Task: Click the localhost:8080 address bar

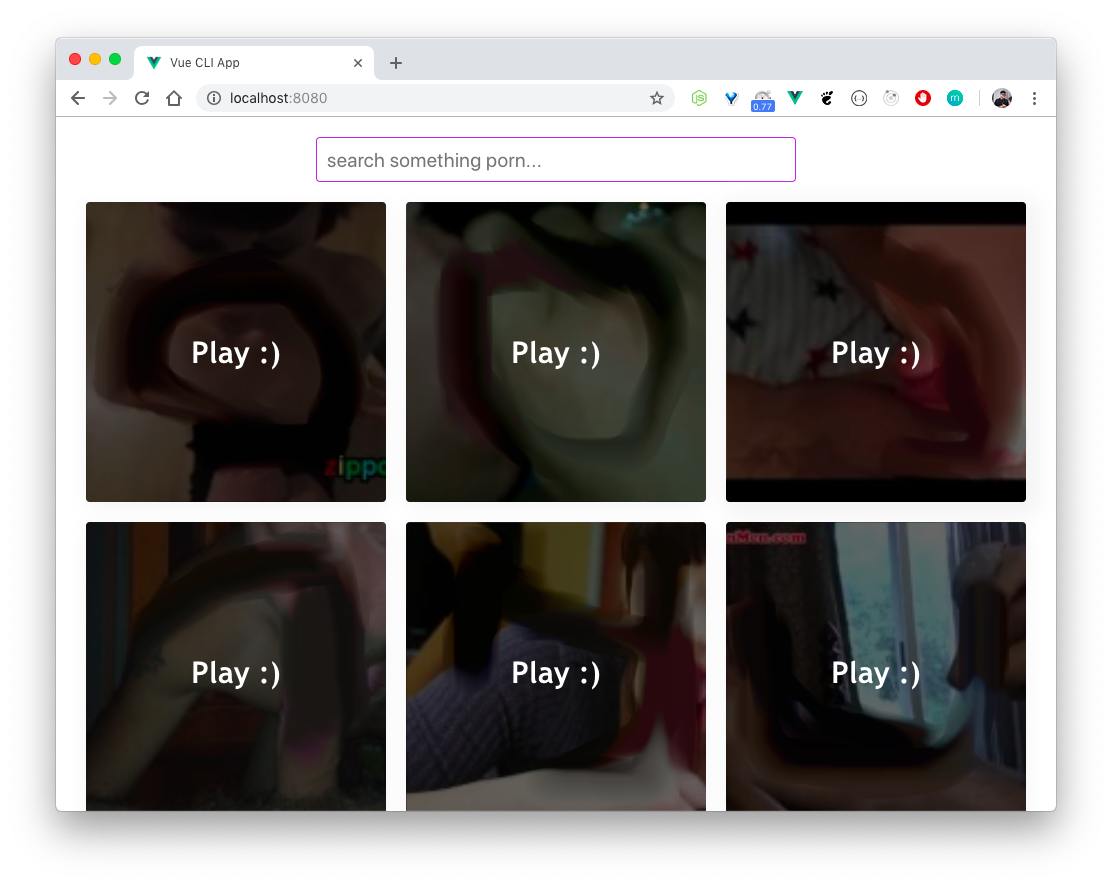Action: tap(433, 98)
